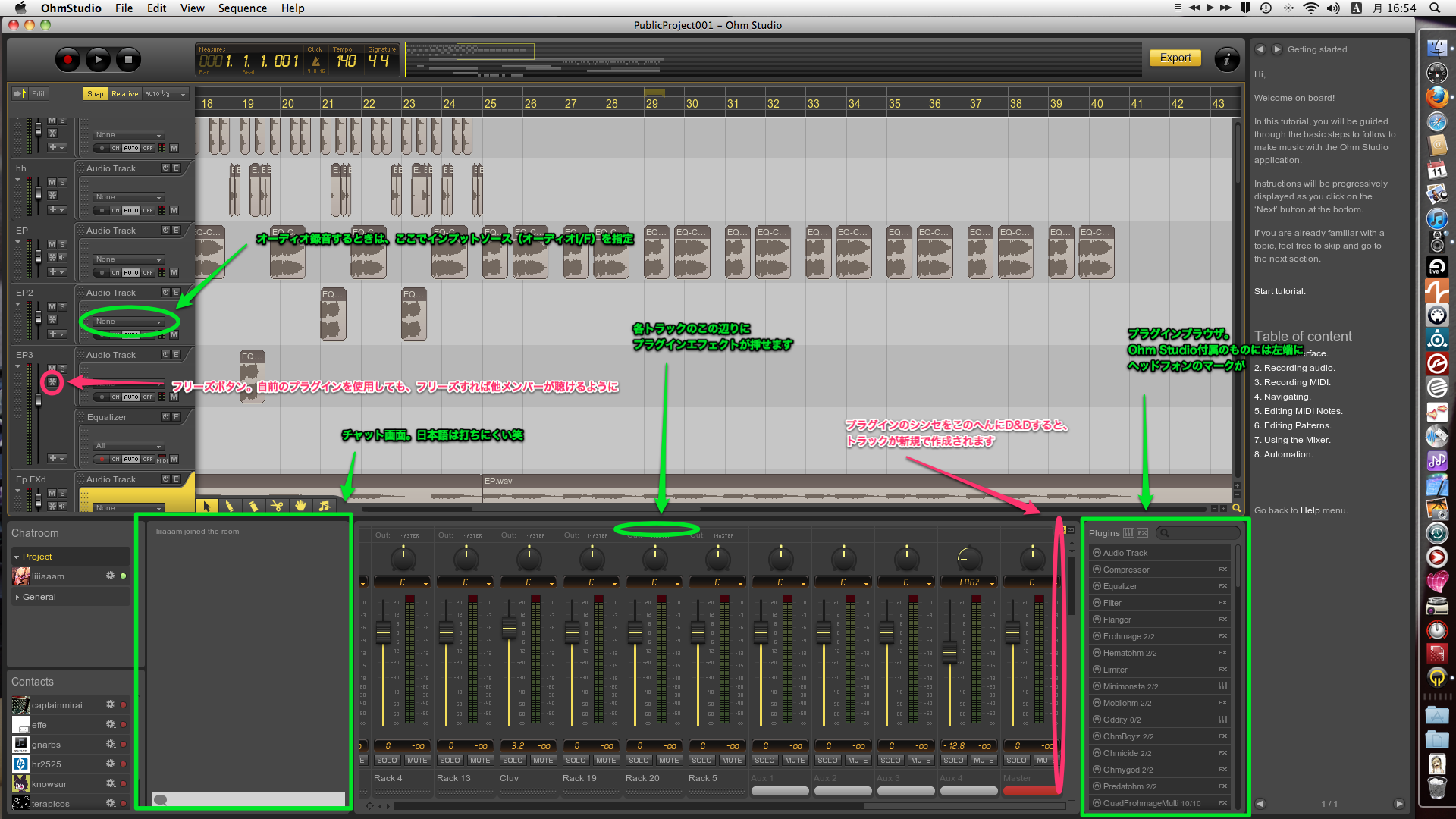Mute the Rack 4 mixer channel
Image resolution: width=1456 pixels, height=819 pixels.
[416, 760]
